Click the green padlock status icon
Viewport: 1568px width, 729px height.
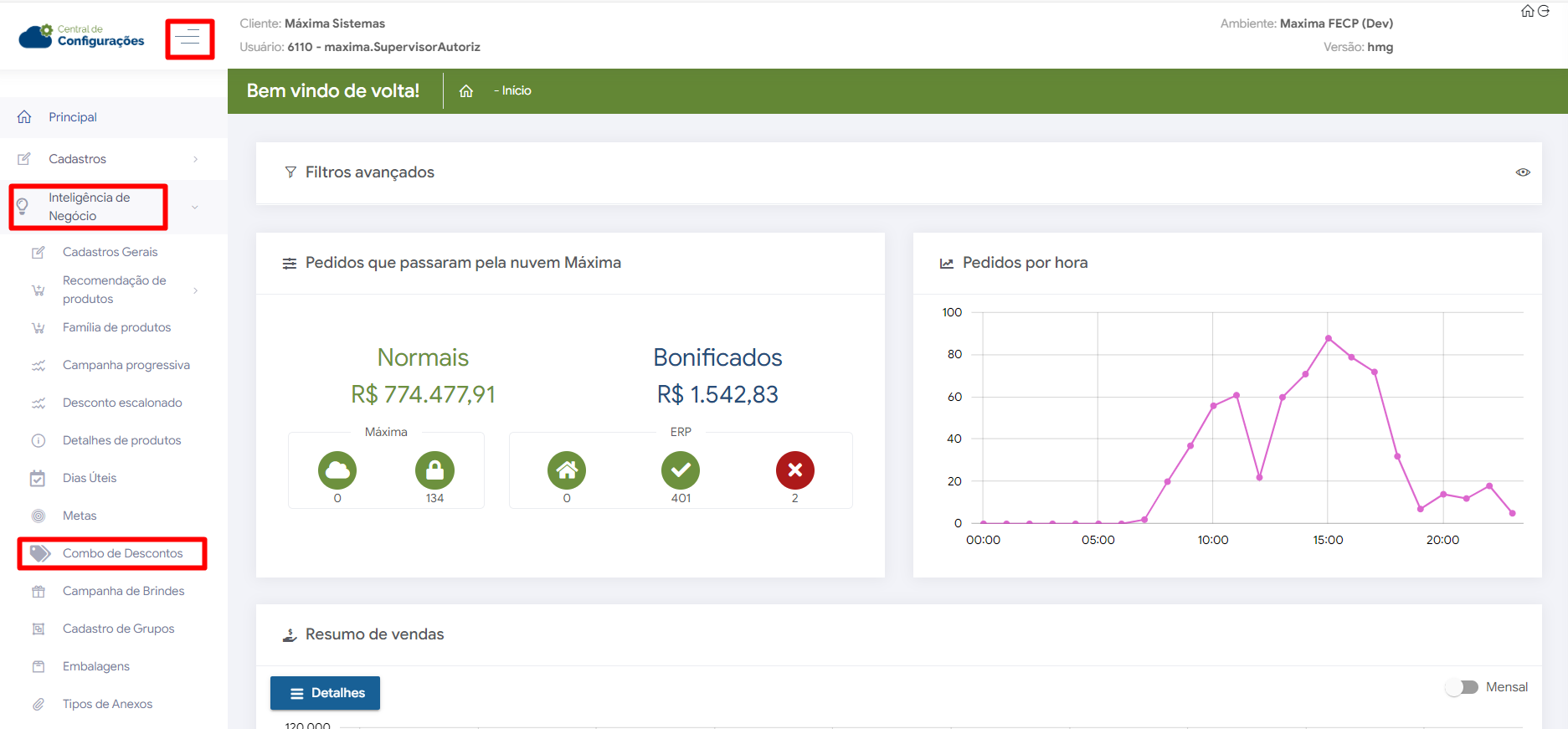[434, 470]
